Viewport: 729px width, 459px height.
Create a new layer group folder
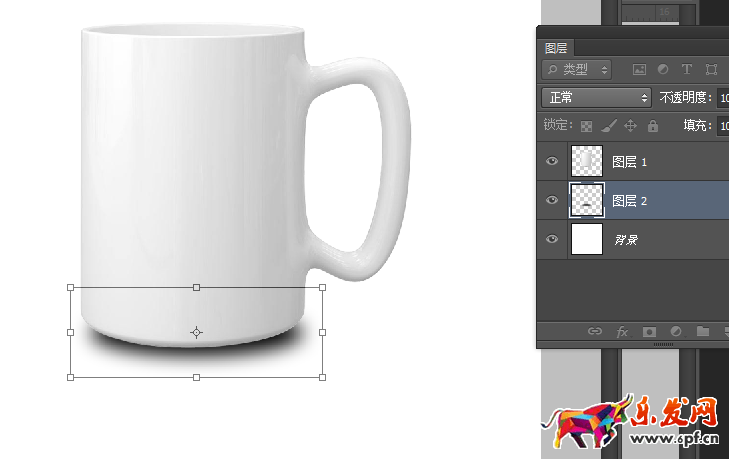tap(703, 331)
